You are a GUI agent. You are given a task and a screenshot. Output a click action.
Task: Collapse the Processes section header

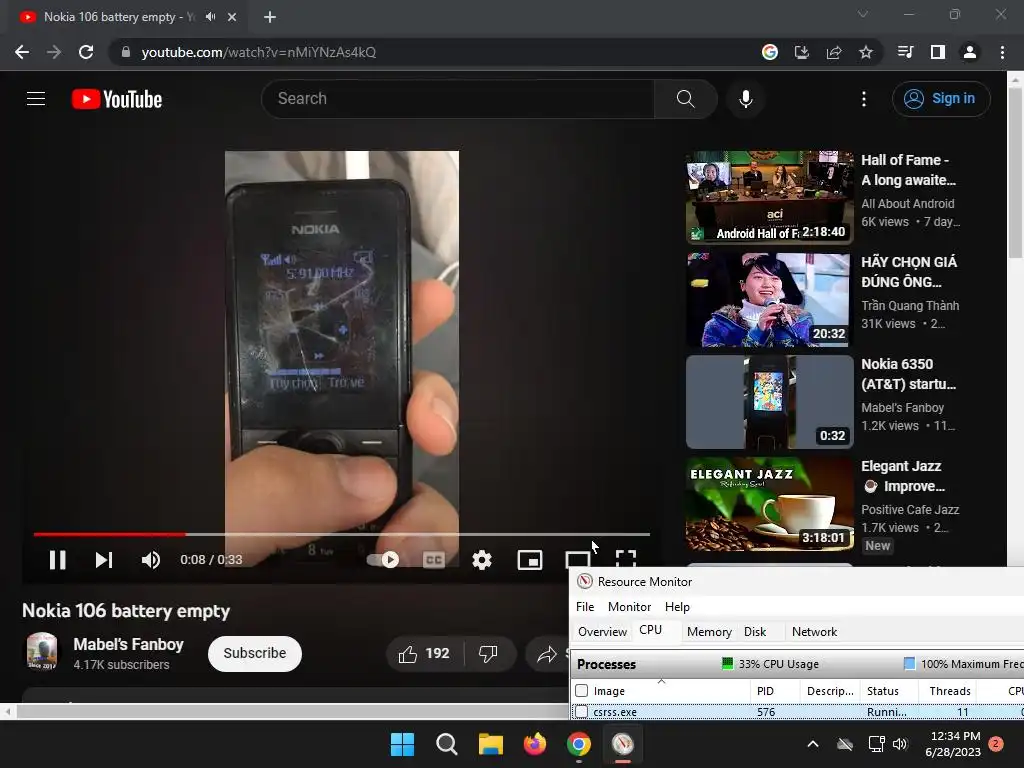coord(797,664)
